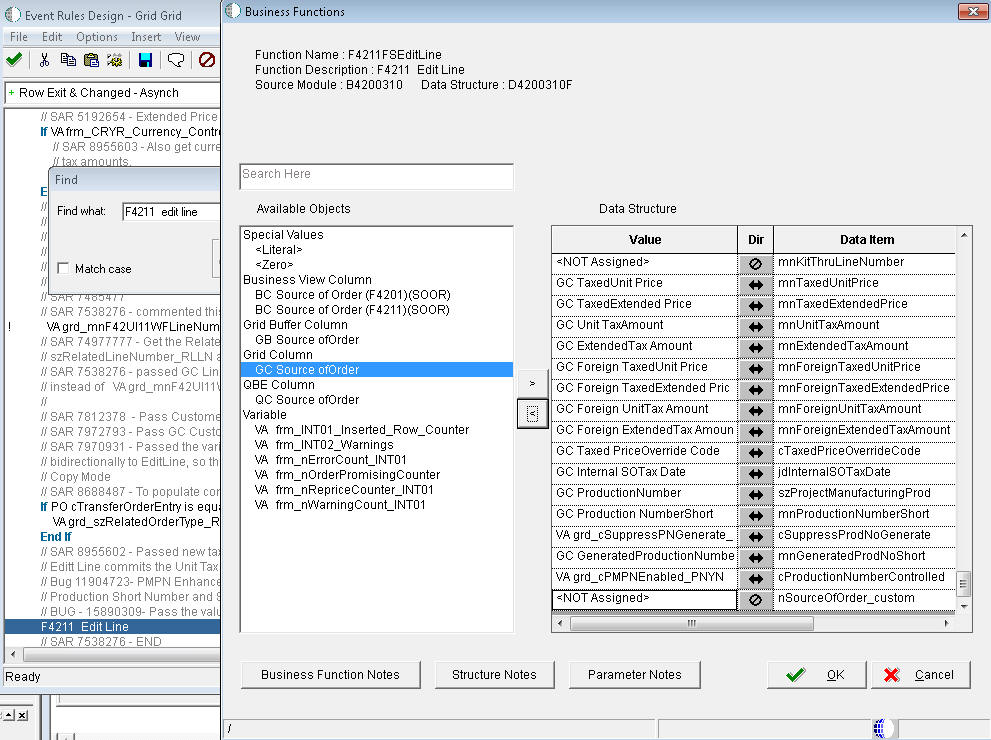991x740 pixels.
Task: Click the Cancel button
Action: pos(920,675)
